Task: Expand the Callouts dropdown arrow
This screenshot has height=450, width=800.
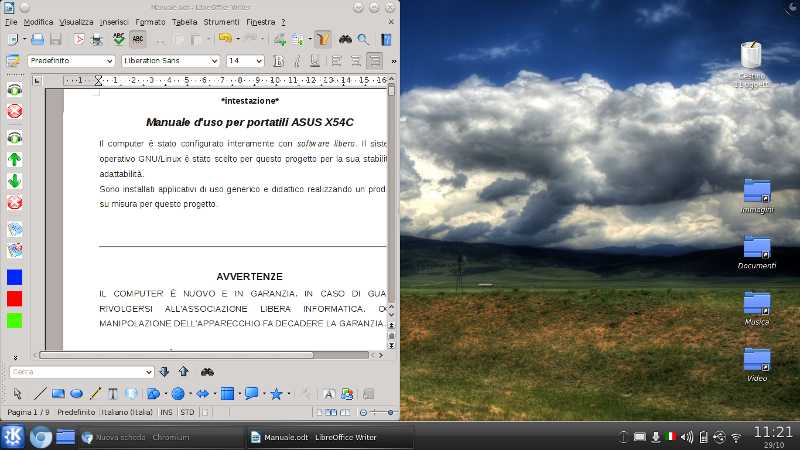Action: (x=264, y=394)
